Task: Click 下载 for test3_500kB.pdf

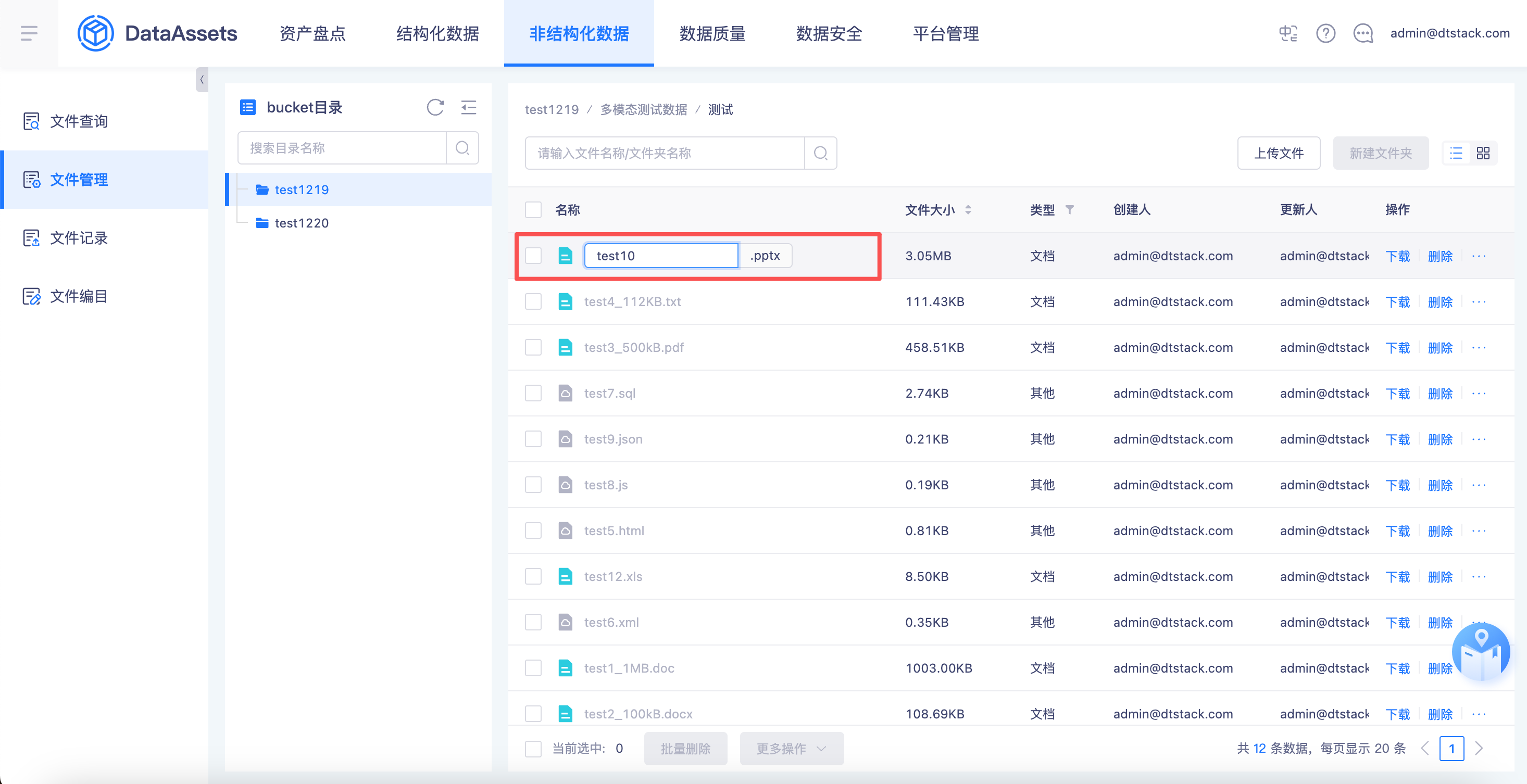Action: 1397,348
